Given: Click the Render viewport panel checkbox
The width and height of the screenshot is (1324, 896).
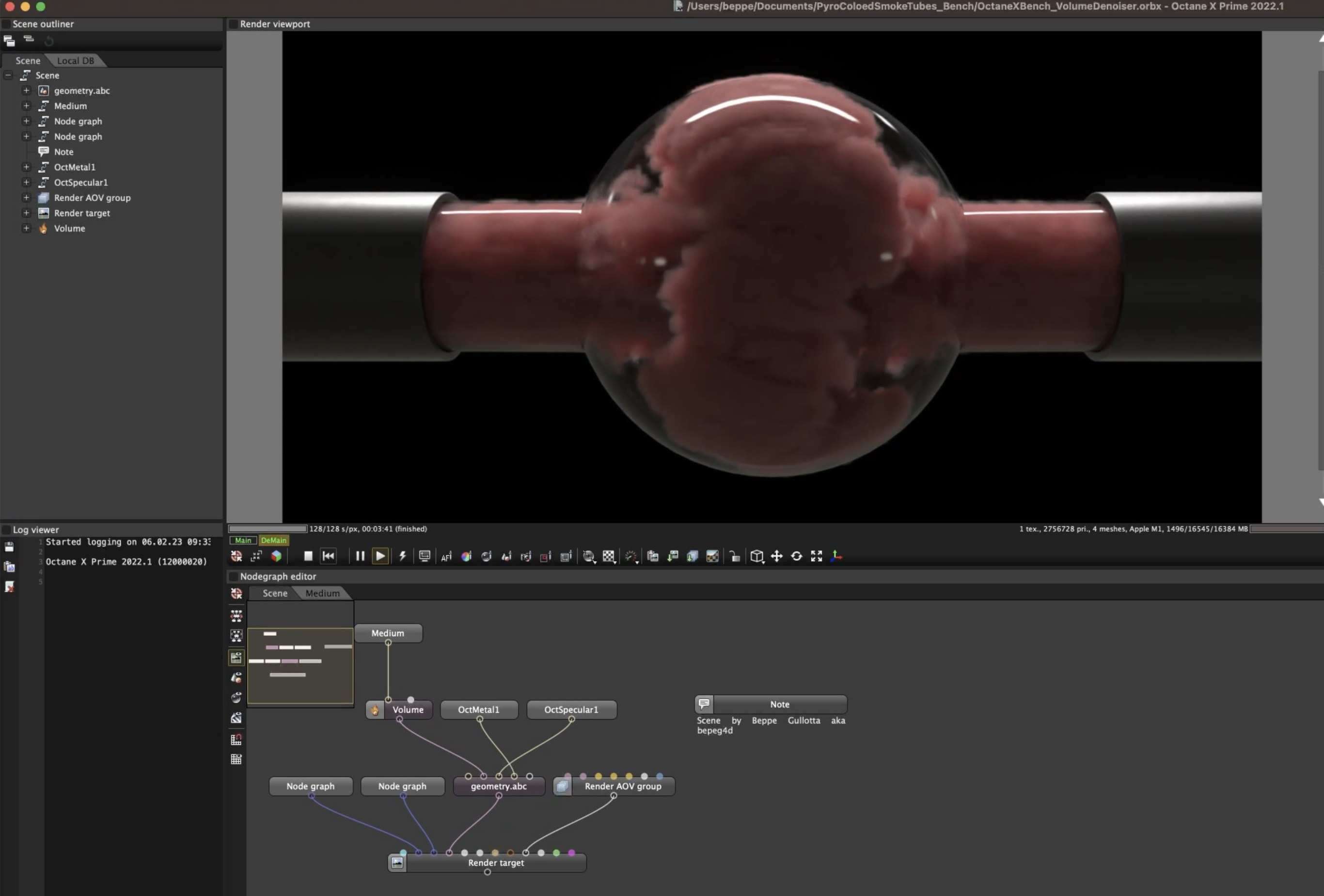Looking at the screenshot, I should coord(234,24).
